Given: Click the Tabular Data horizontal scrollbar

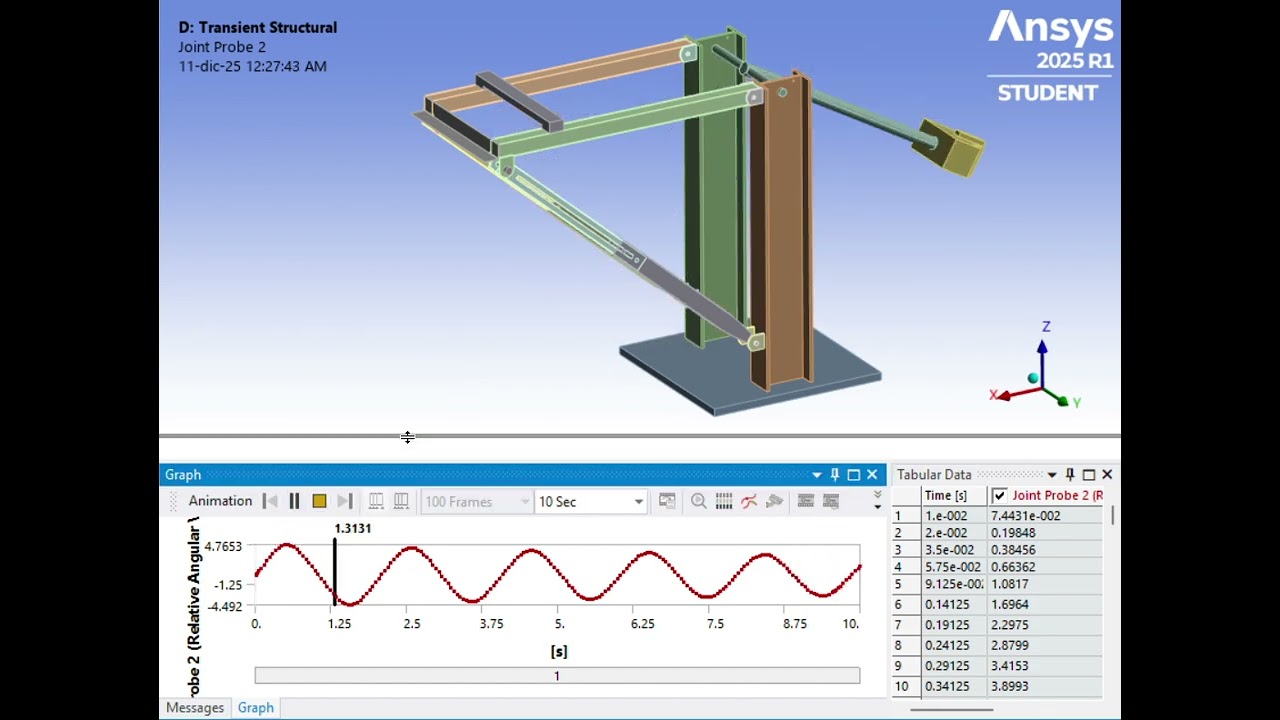Looking at the screenshot, I should point(951,710).
